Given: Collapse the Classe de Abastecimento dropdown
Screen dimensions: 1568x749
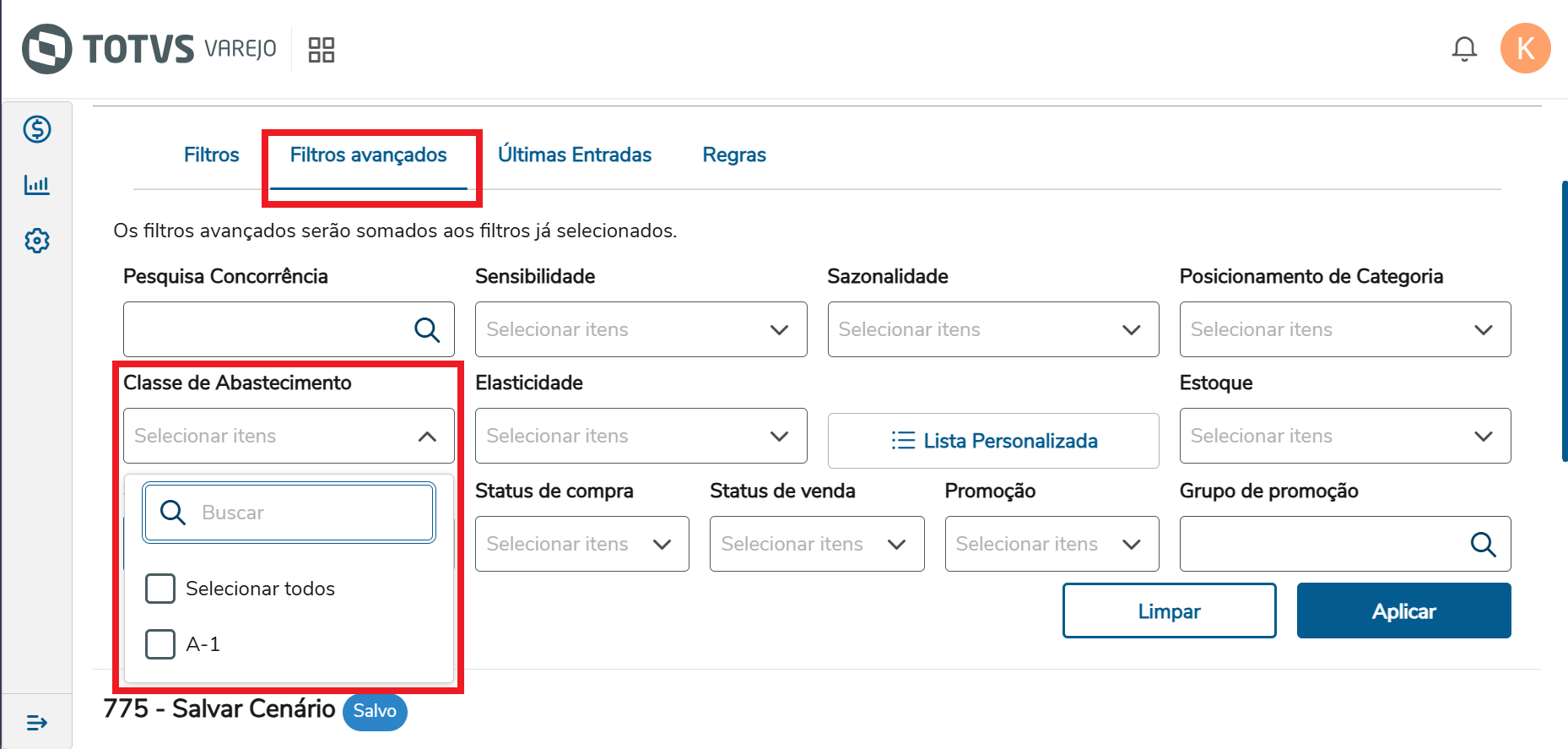Looking at the screenshot, I should [427, 436].
